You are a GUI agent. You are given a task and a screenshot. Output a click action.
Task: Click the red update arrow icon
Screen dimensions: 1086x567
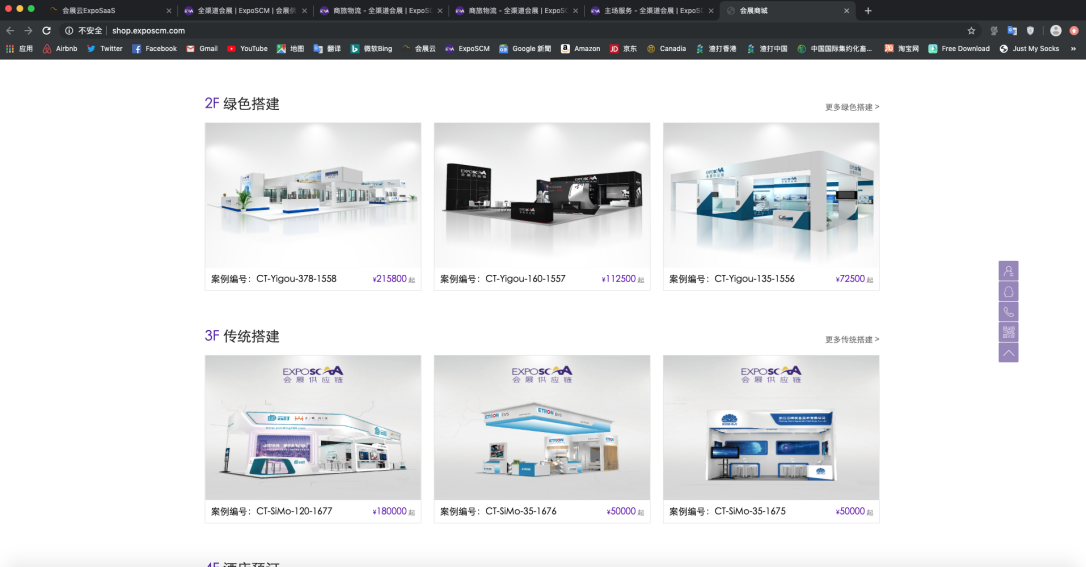(x=1074, y=30)
